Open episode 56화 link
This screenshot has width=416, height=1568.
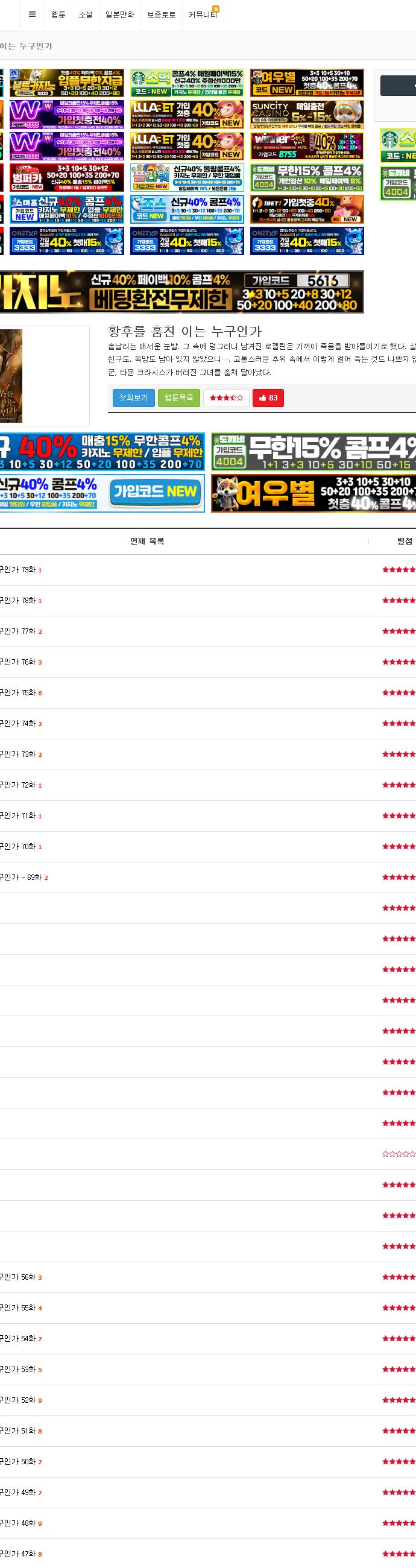point(18,1277)
